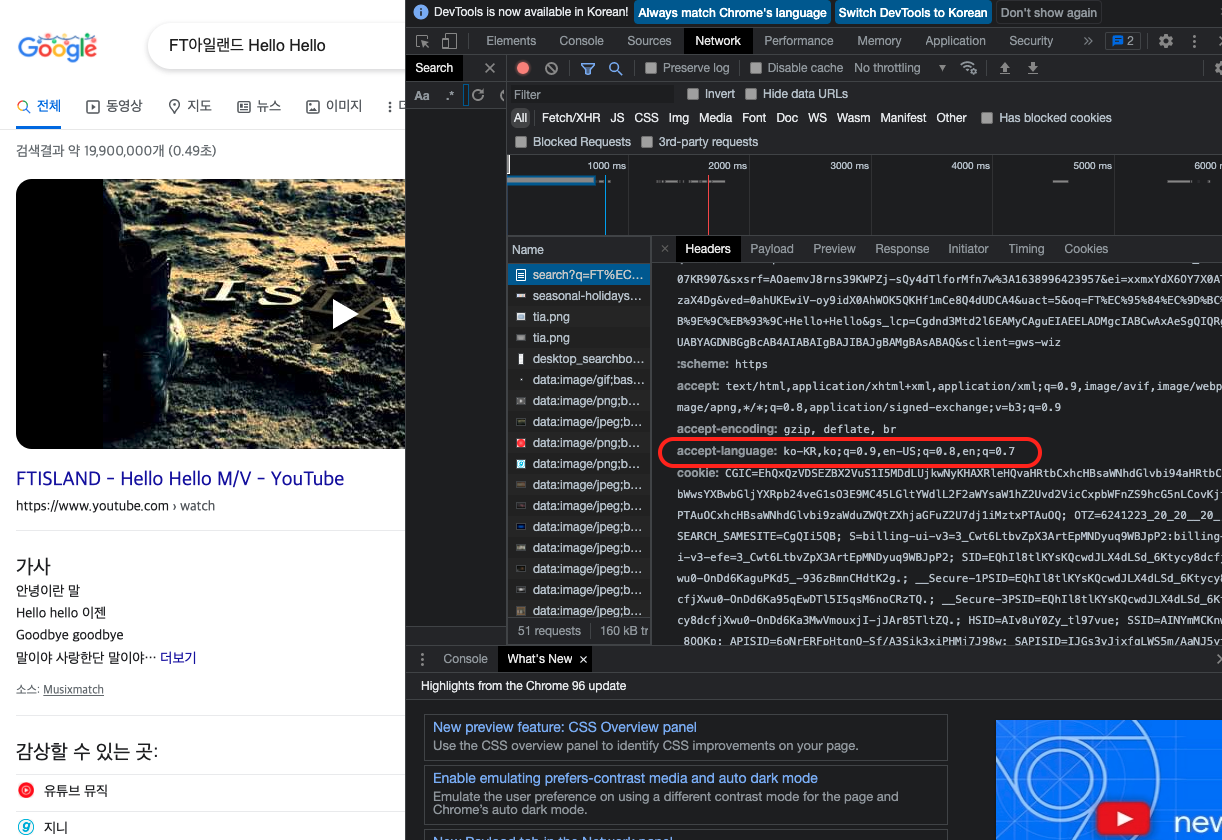Open the Timing tab
1222x840 pixels.
tap(1026, 249)
